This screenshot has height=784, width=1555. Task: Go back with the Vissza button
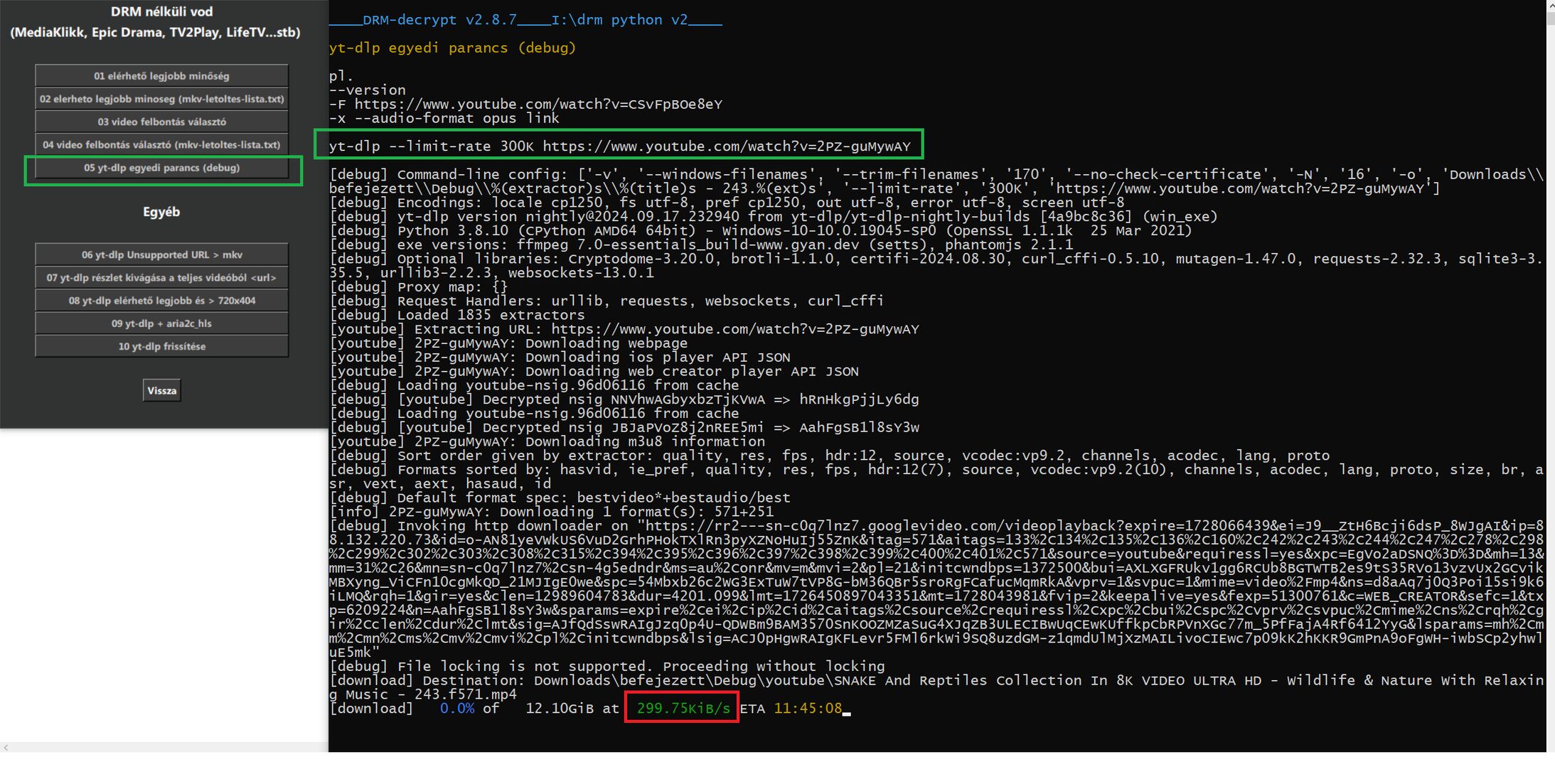[x=161, y=390]
